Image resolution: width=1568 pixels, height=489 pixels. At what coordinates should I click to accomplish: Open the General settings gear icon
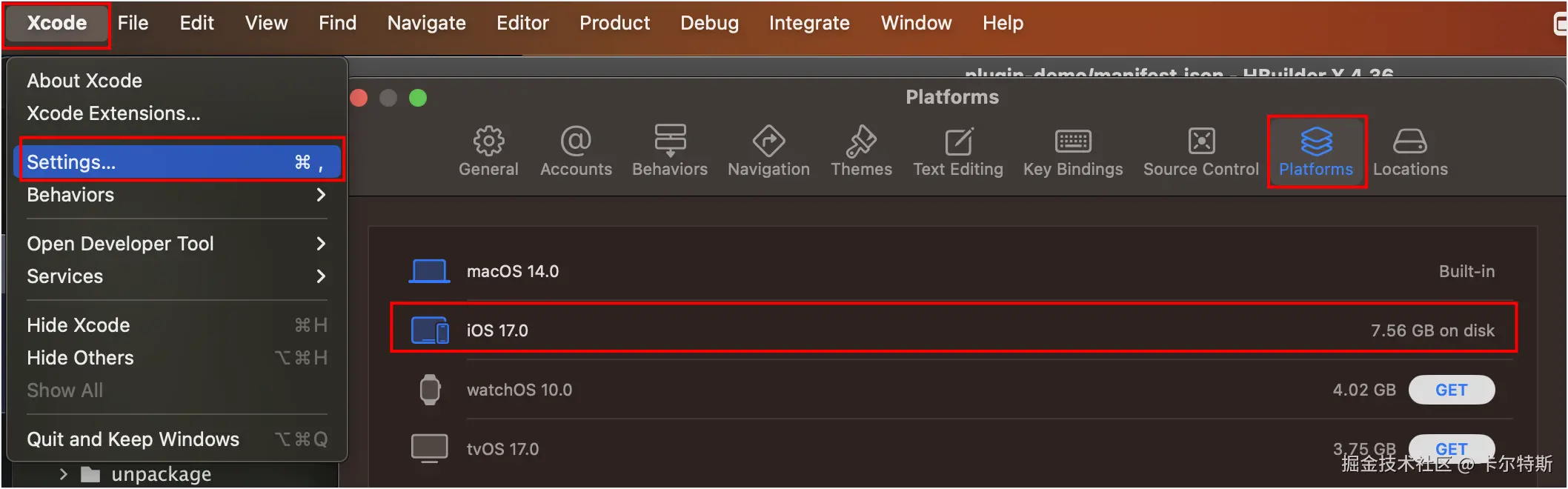coord(488,142)
